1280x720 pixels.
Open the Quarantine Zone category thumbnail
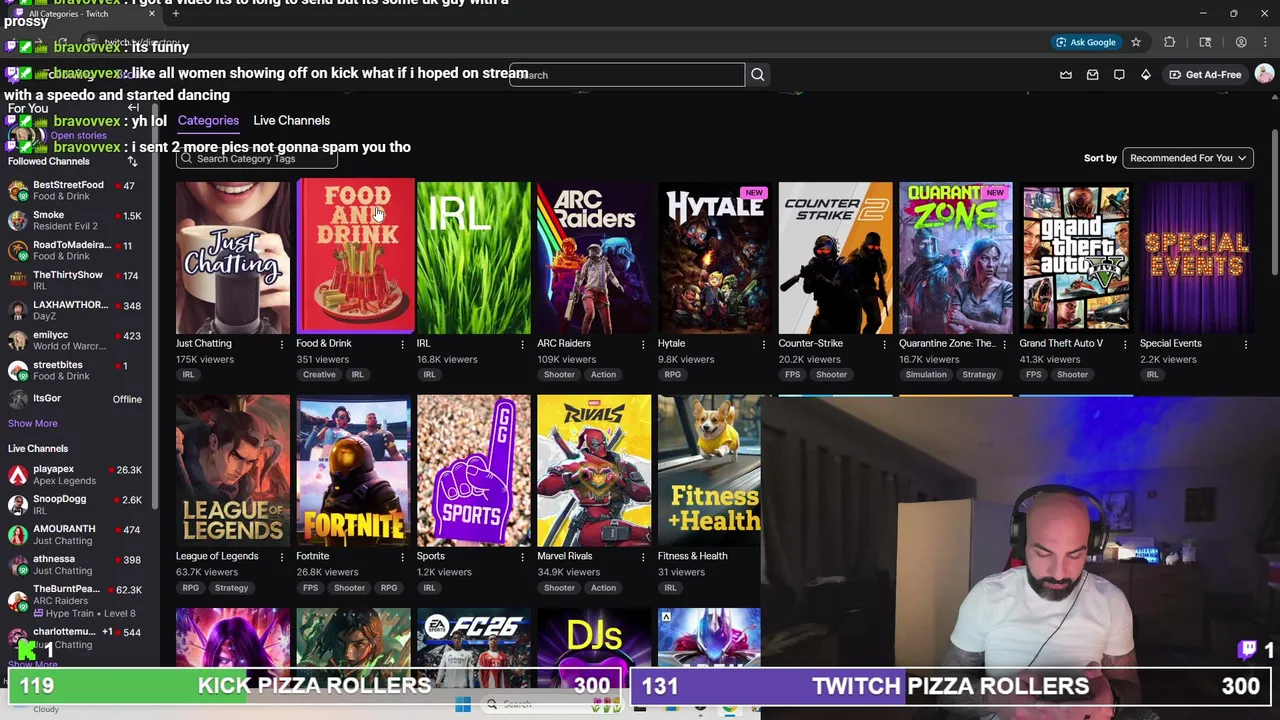click(x=956, y=257)
